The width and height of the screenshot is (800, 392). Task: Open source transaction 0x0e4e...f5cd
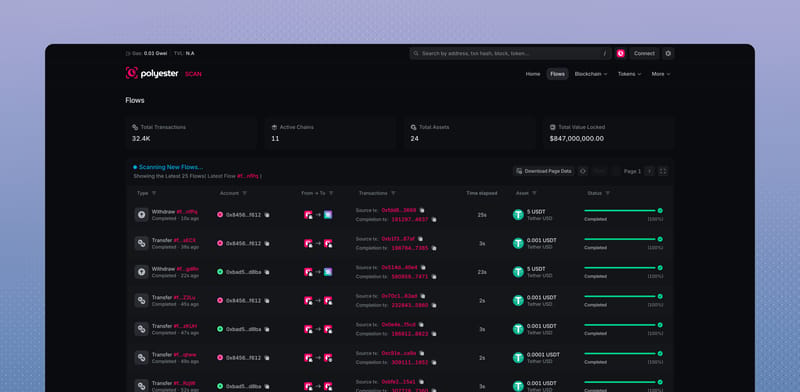click(x=398, y=325)
